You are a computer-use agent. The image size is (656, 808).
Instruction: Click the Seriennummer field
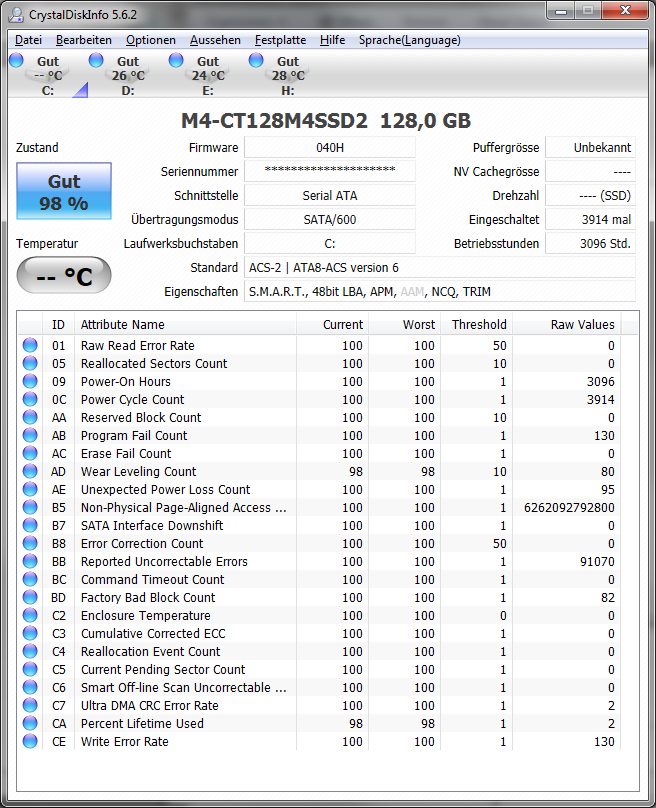pyautogui.click(x=330, y=172)
